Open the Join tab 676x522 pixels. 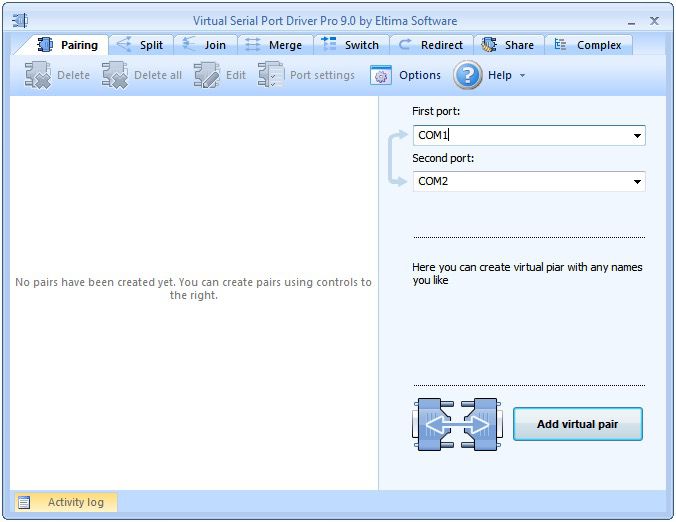[205, 45]
